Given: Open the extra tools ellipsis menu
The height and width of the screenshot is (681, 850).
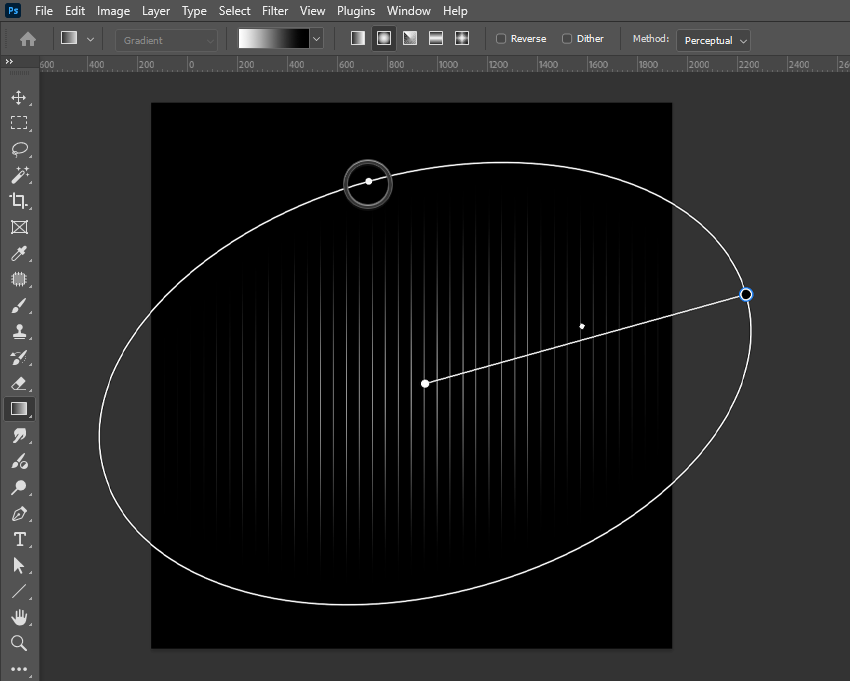Looking at the screenshot, I should (x=19, y=669).
